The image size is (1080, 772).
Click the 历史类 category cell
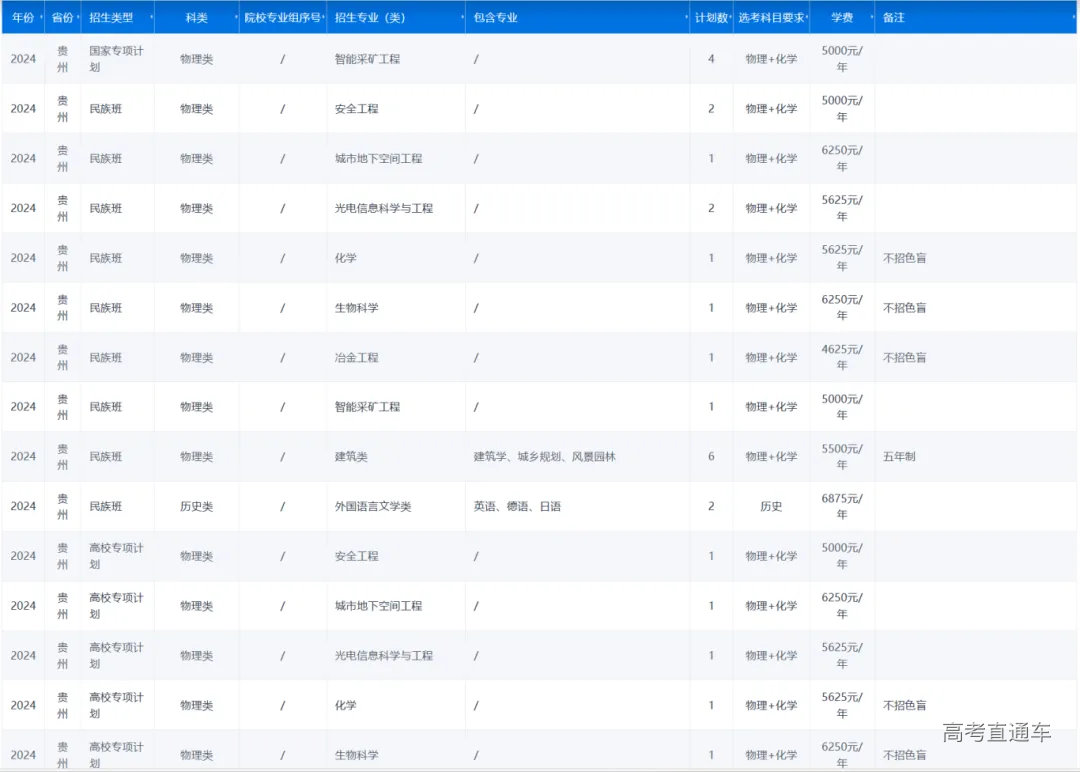(x=196, y=506)
